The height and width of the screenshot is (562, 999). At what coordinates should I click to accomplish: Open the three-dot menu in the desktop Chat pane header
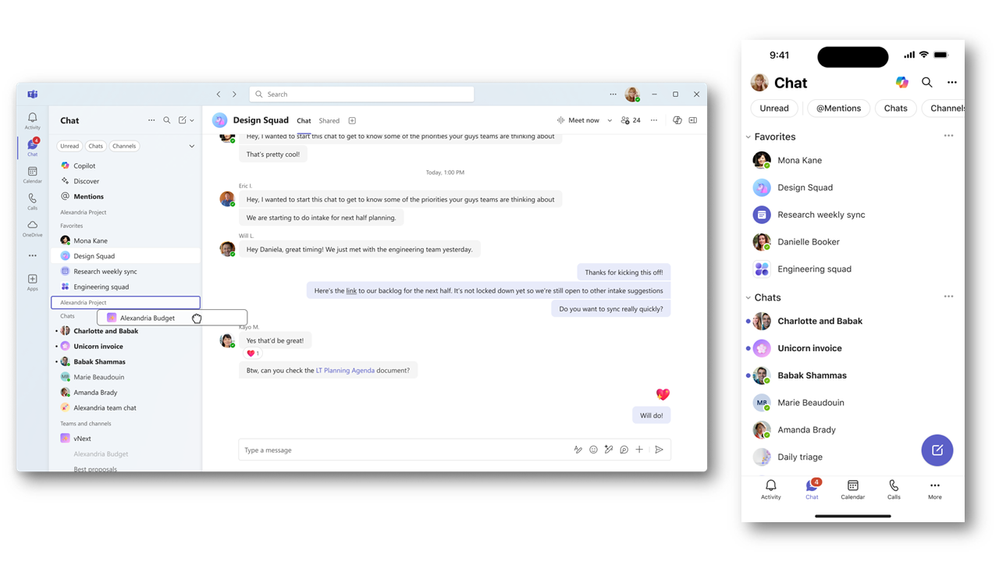click(151, 120)
